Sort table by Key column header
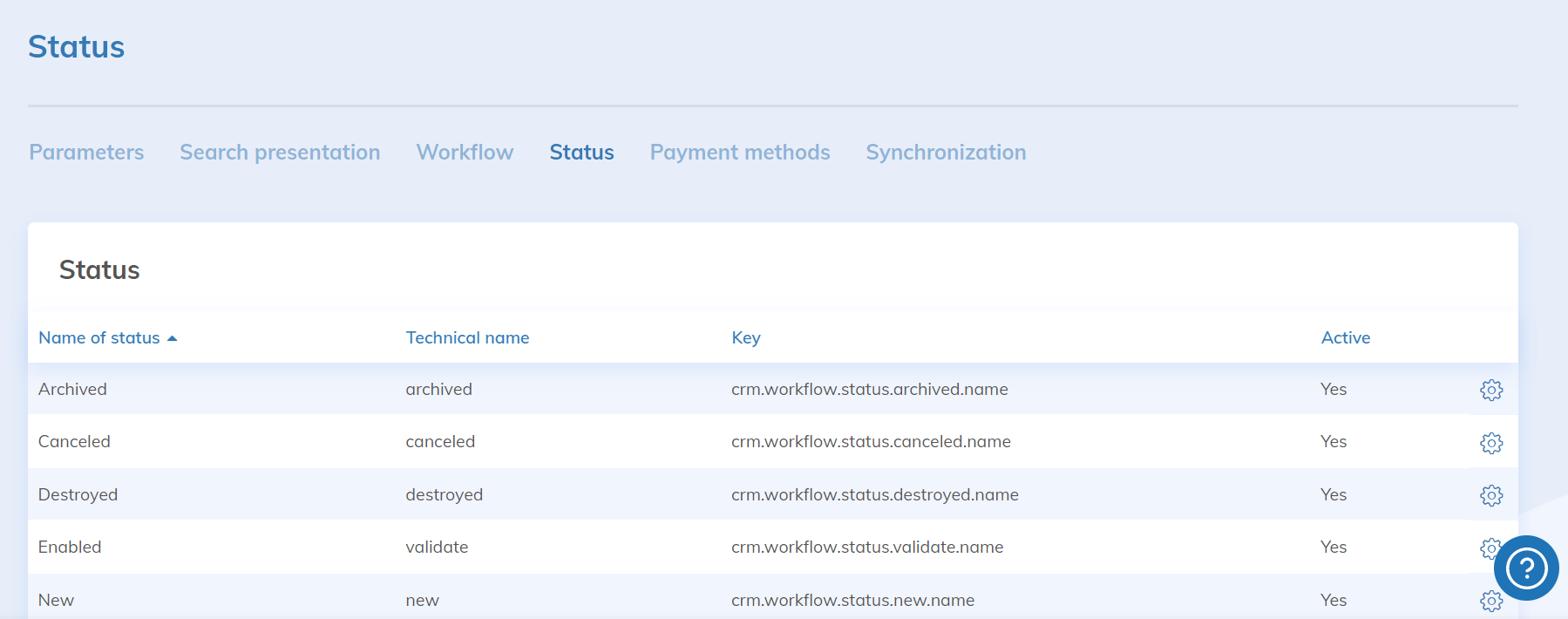1568x619 pixels. tap(745, 337)
